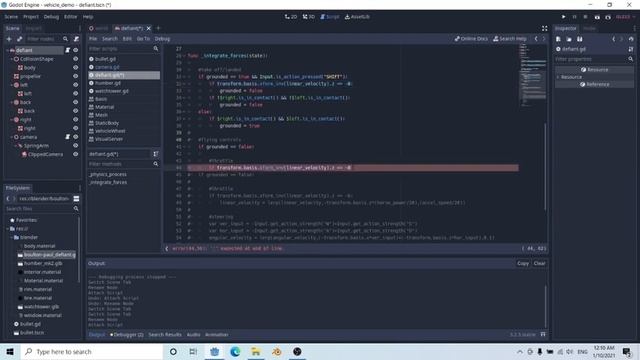Save the edited resource in the Inspector
The image size is (640, 360).
(x=580, y=39)
